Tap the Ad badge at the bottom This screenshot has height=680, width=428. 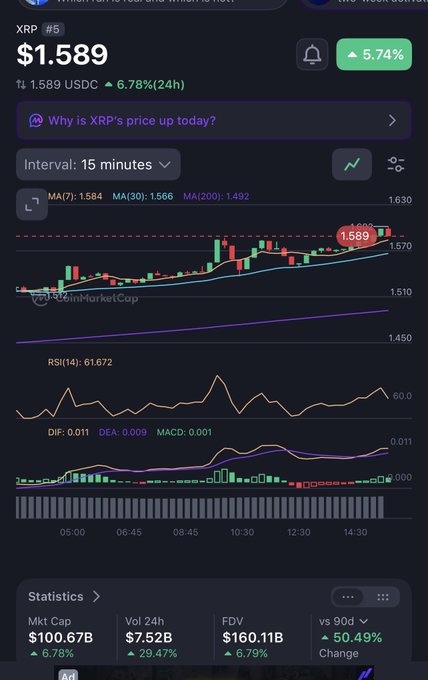pyautogui.click(x=68, y=675)
